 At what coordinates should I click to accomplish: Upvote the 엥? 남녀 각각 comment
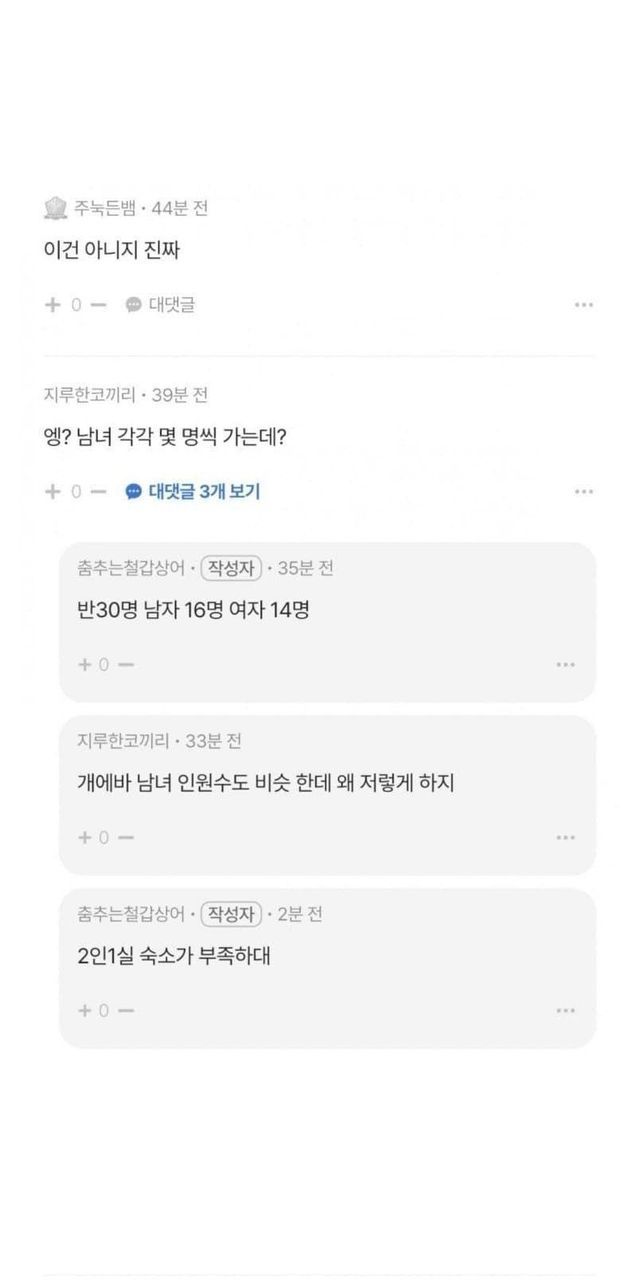[x=53, y=491]
